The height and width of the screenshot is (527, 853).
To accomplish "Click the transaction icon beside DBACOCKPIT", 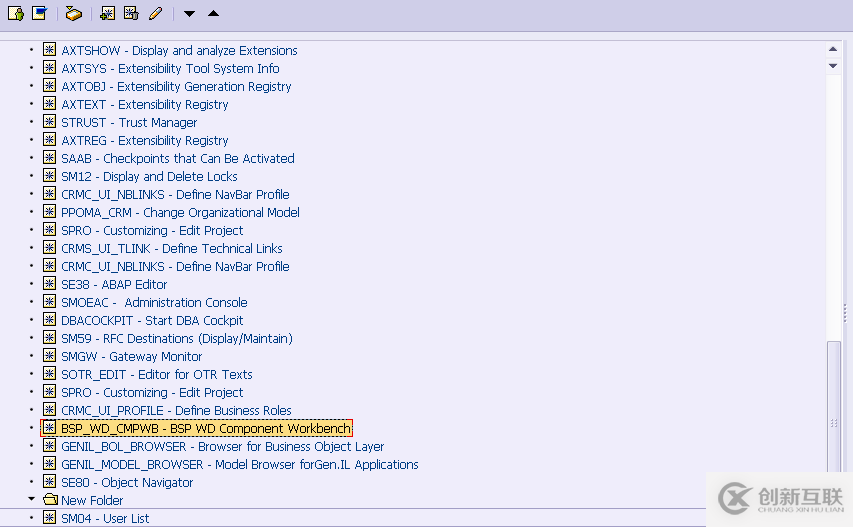I will pyautogui.click(x=50, y=319).
